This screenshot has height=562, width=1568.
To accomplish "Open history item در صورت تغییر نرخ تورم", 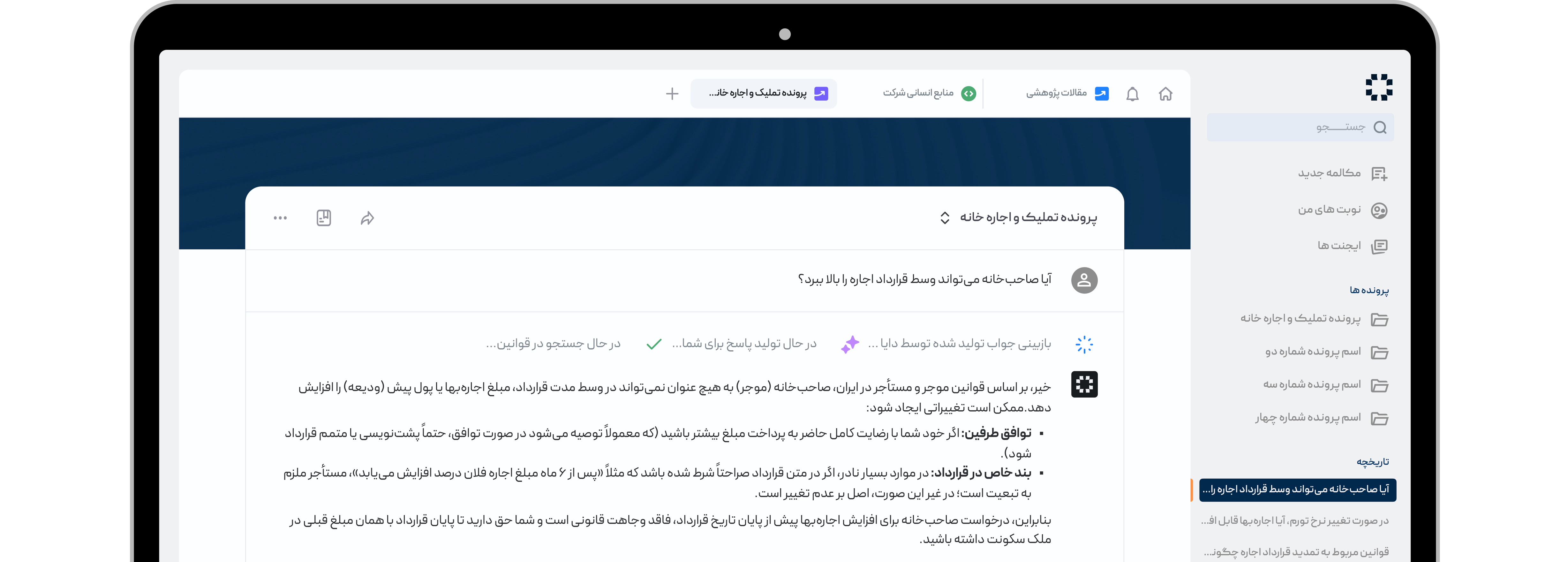I will coord(1295,520).
